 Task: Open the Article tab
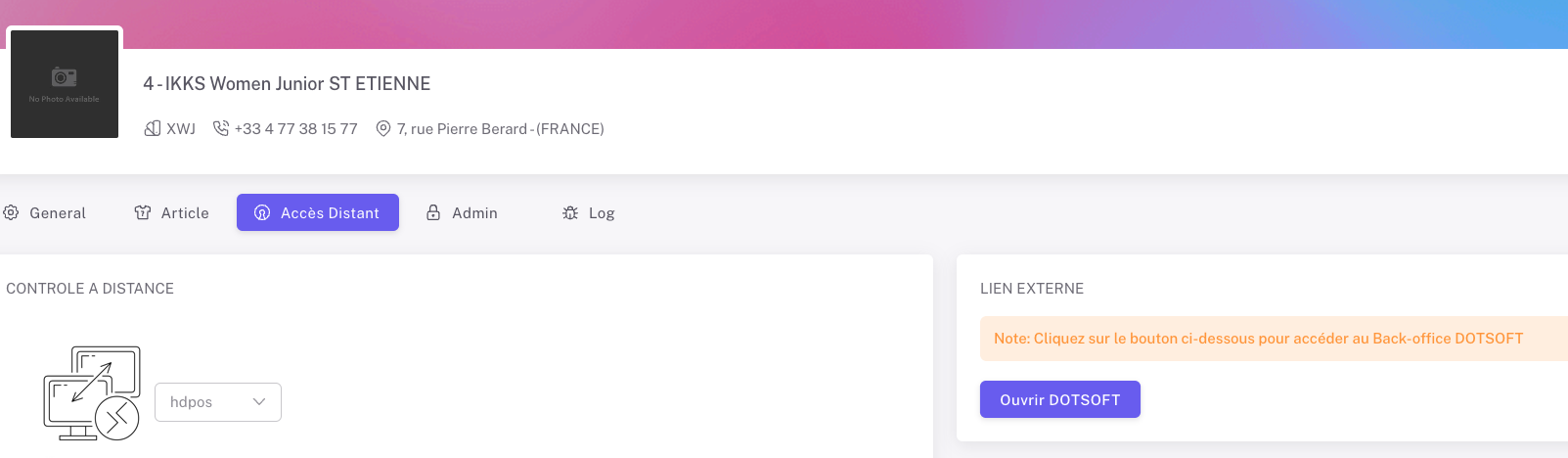coord(185,213)
